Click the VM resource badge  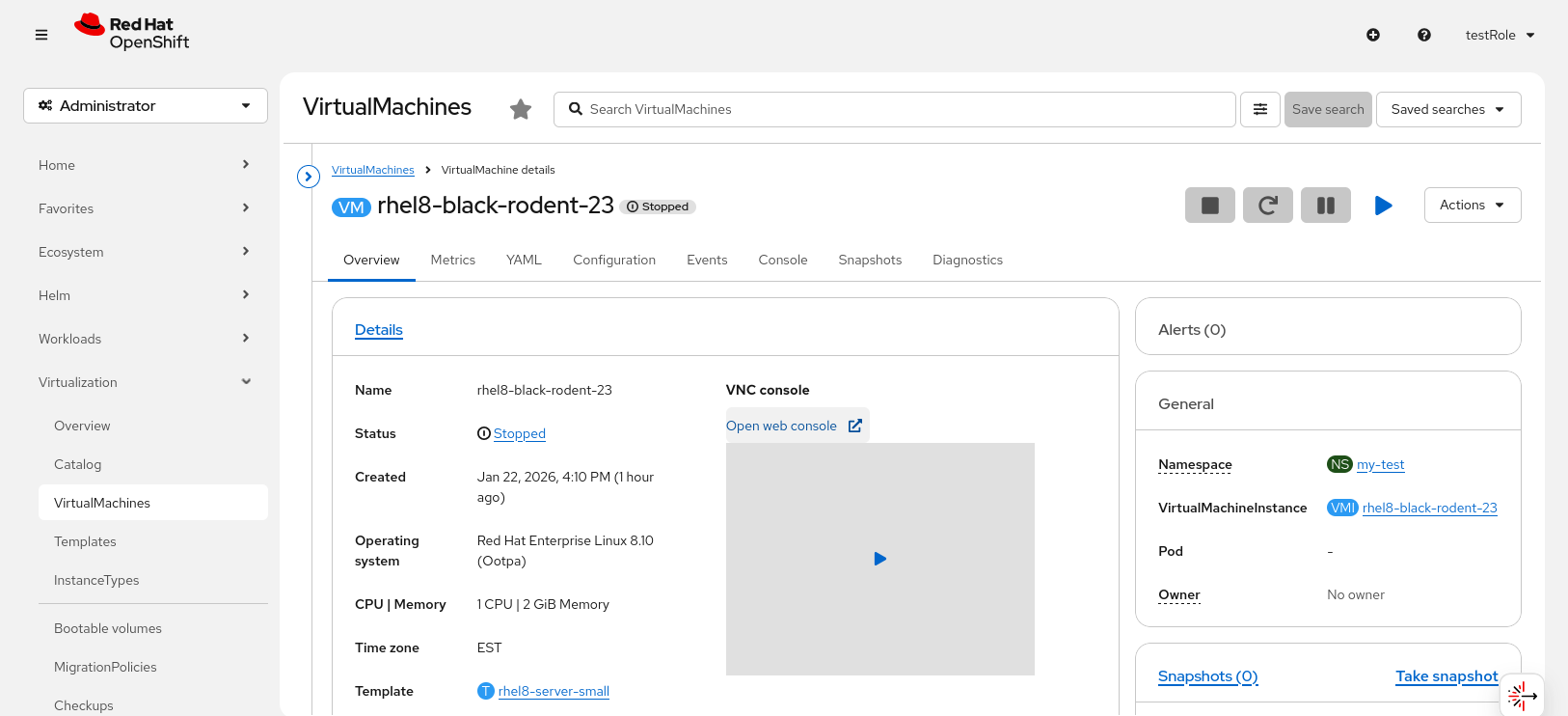(x=351, y=207)
